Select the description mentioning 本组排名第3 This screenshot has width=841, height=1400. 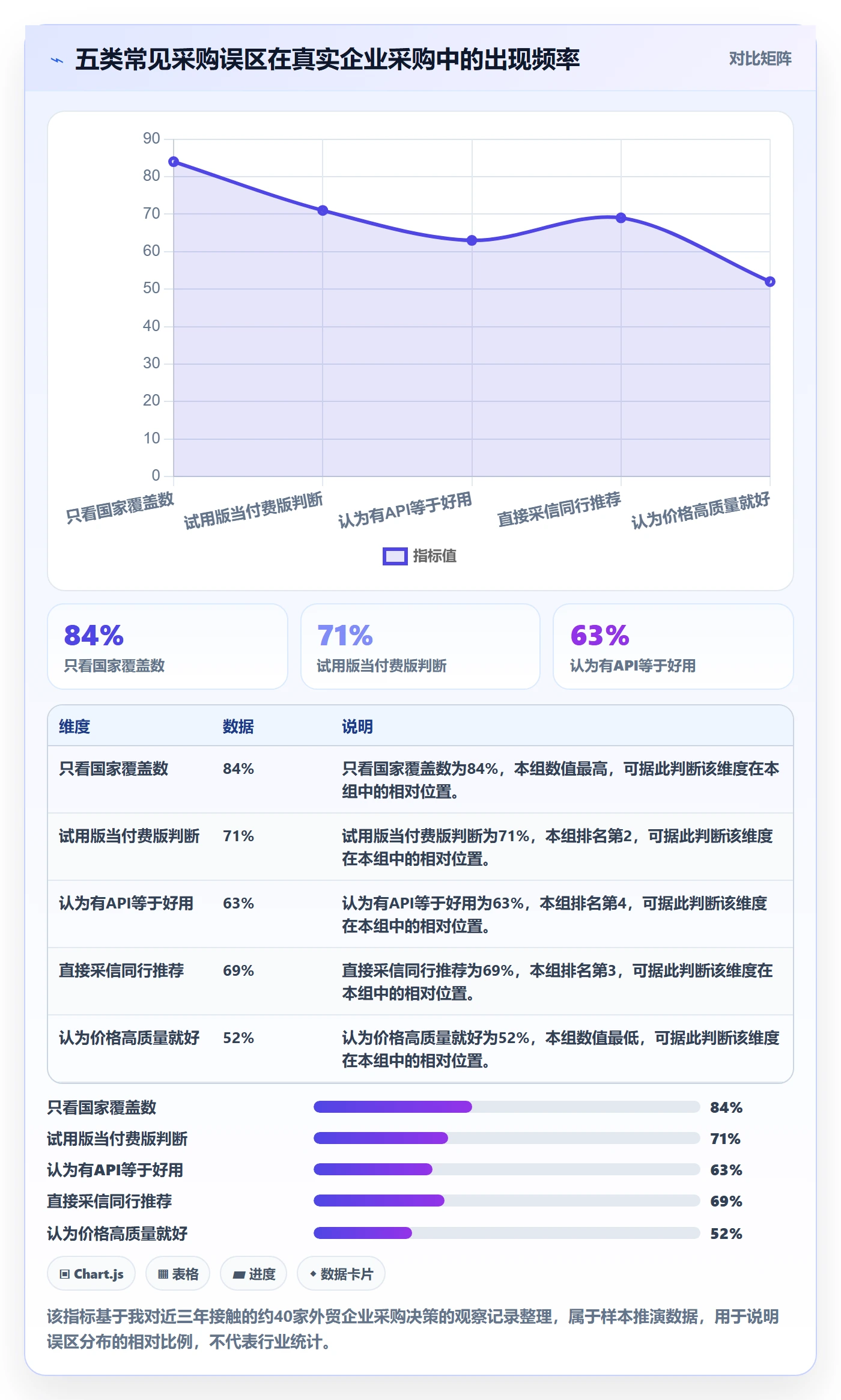pyautogui.click(x=557, y=982)
